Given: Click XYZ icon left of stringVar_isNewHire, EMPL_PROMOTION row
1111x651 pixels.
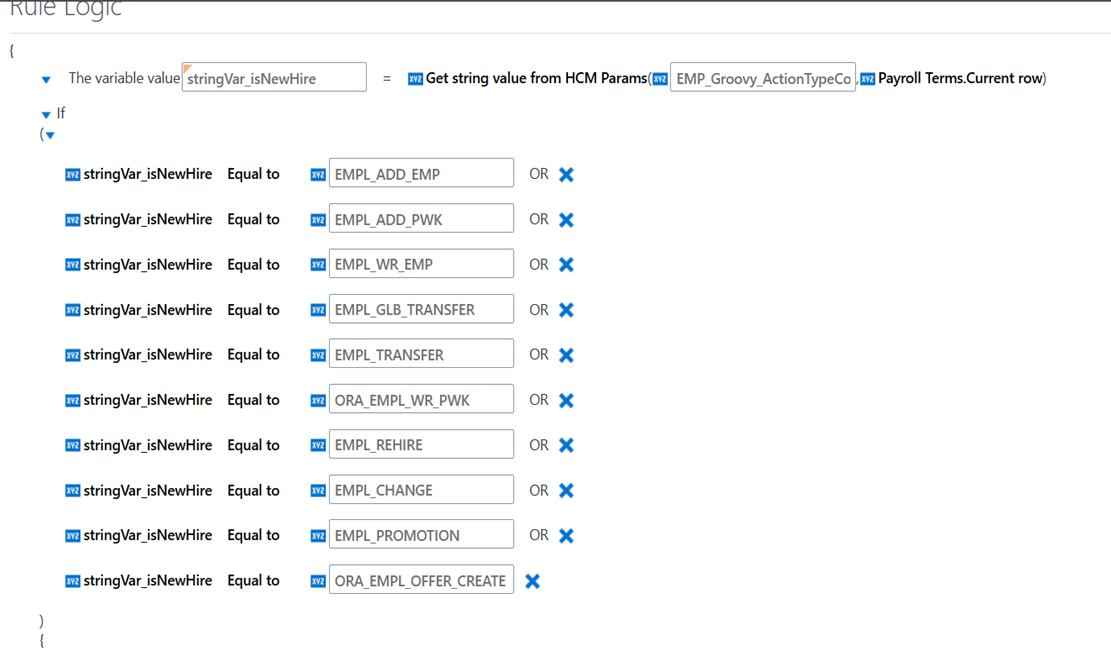Looking at the screenshot, I should click(72, 536).
